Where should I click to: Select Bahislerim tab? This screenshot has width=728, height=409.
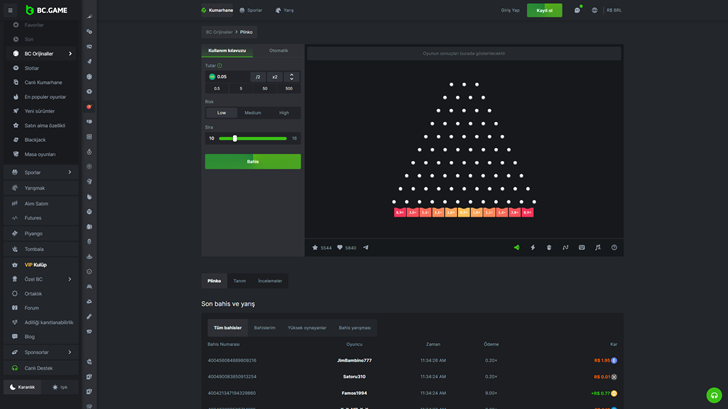click(265, 328)
